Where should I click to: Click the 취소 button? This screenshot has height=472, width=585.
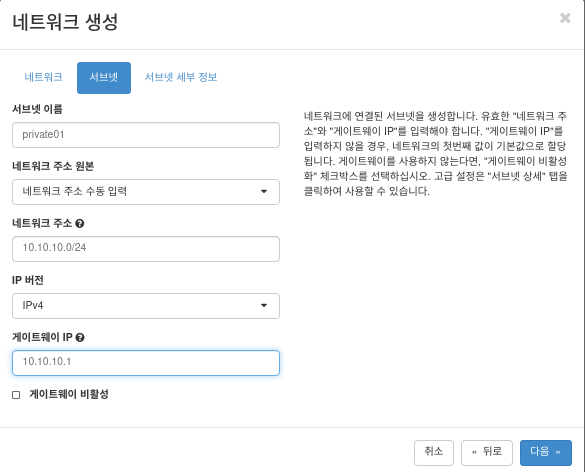coord(434,453)
